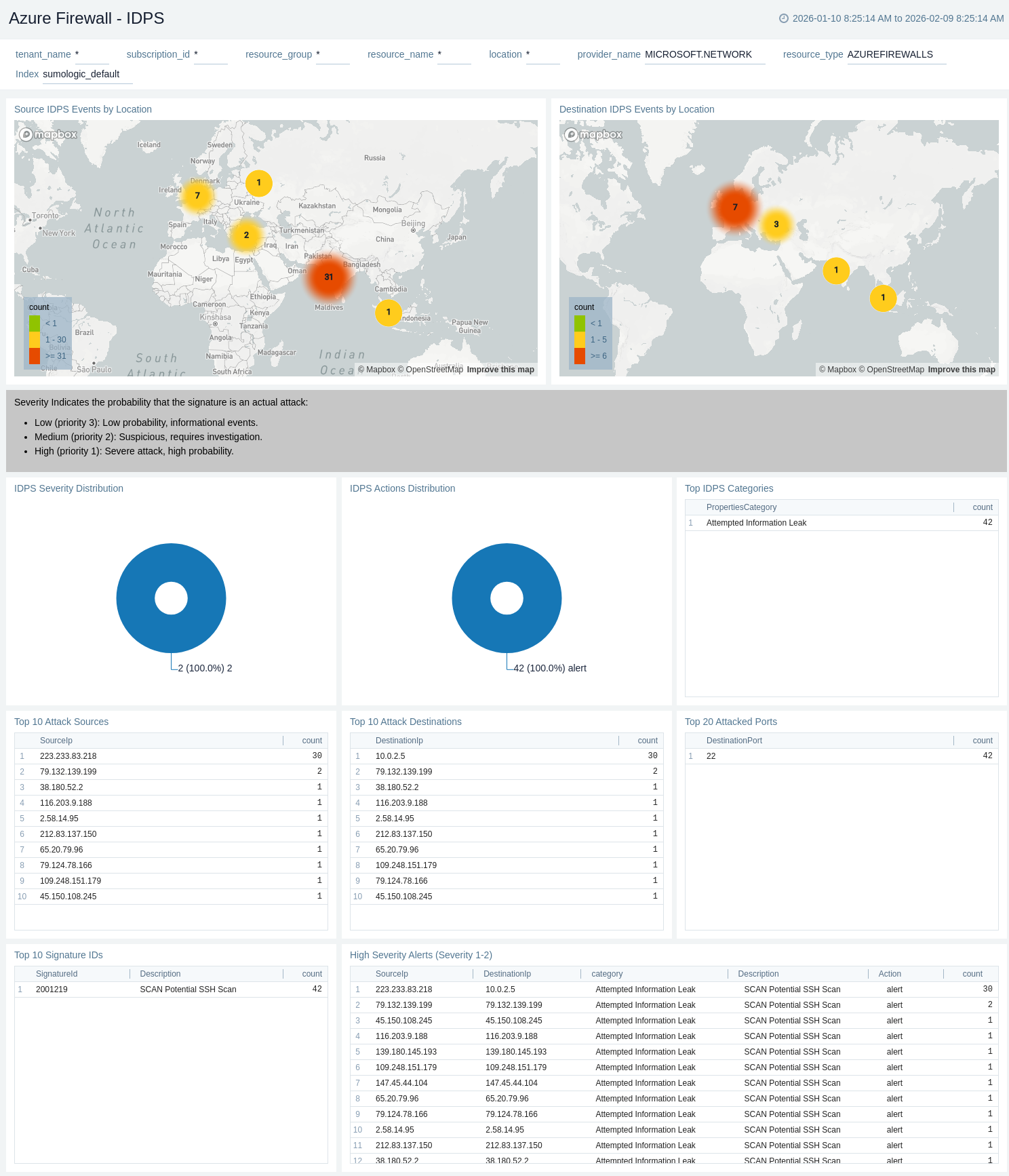The image size is (1009, 1176).
Task: Select the yellow 7 cluster on source map
Action: (x=197, y=195)
